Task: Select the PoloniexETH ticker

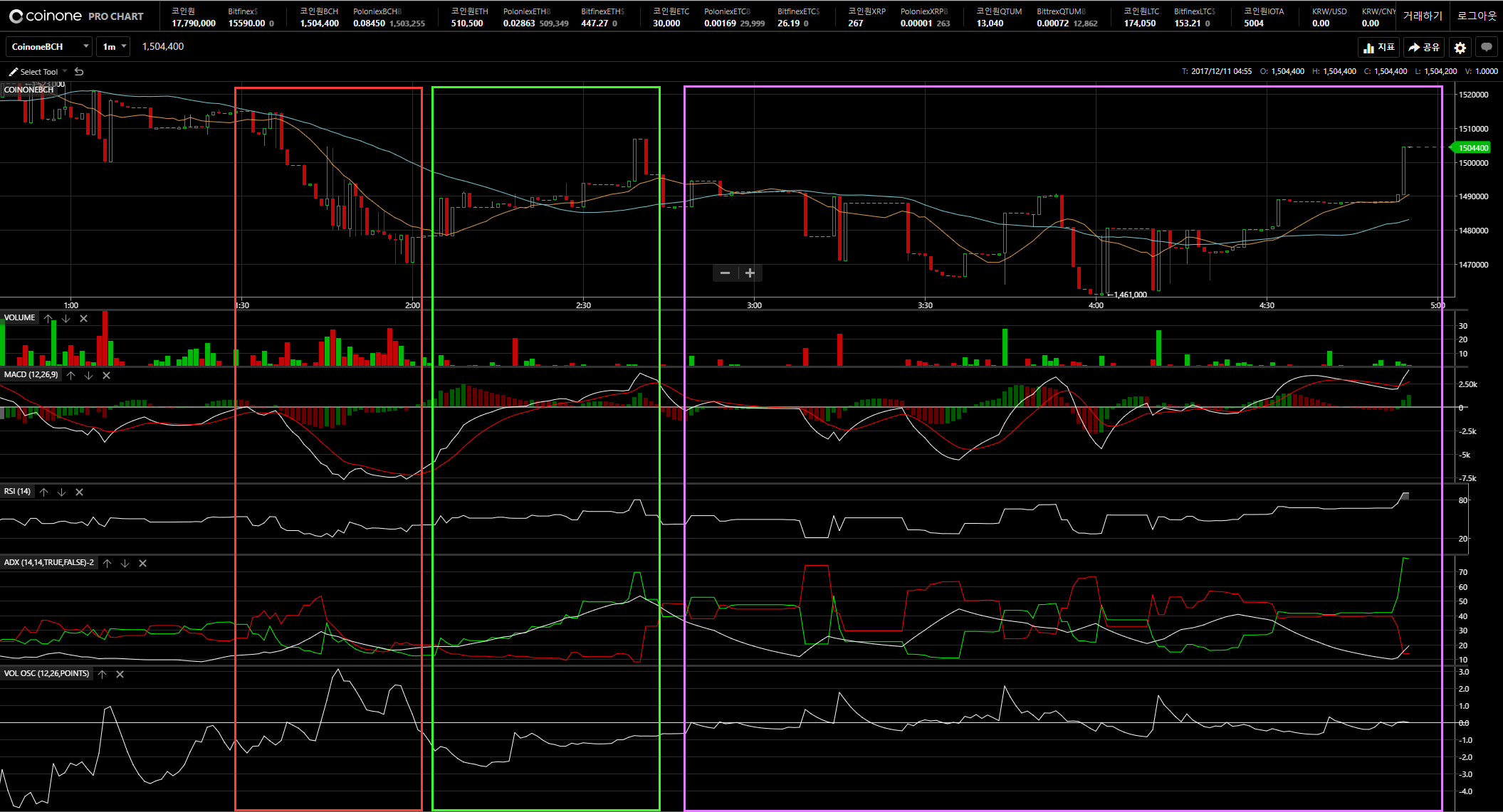Action: (536, 17)
